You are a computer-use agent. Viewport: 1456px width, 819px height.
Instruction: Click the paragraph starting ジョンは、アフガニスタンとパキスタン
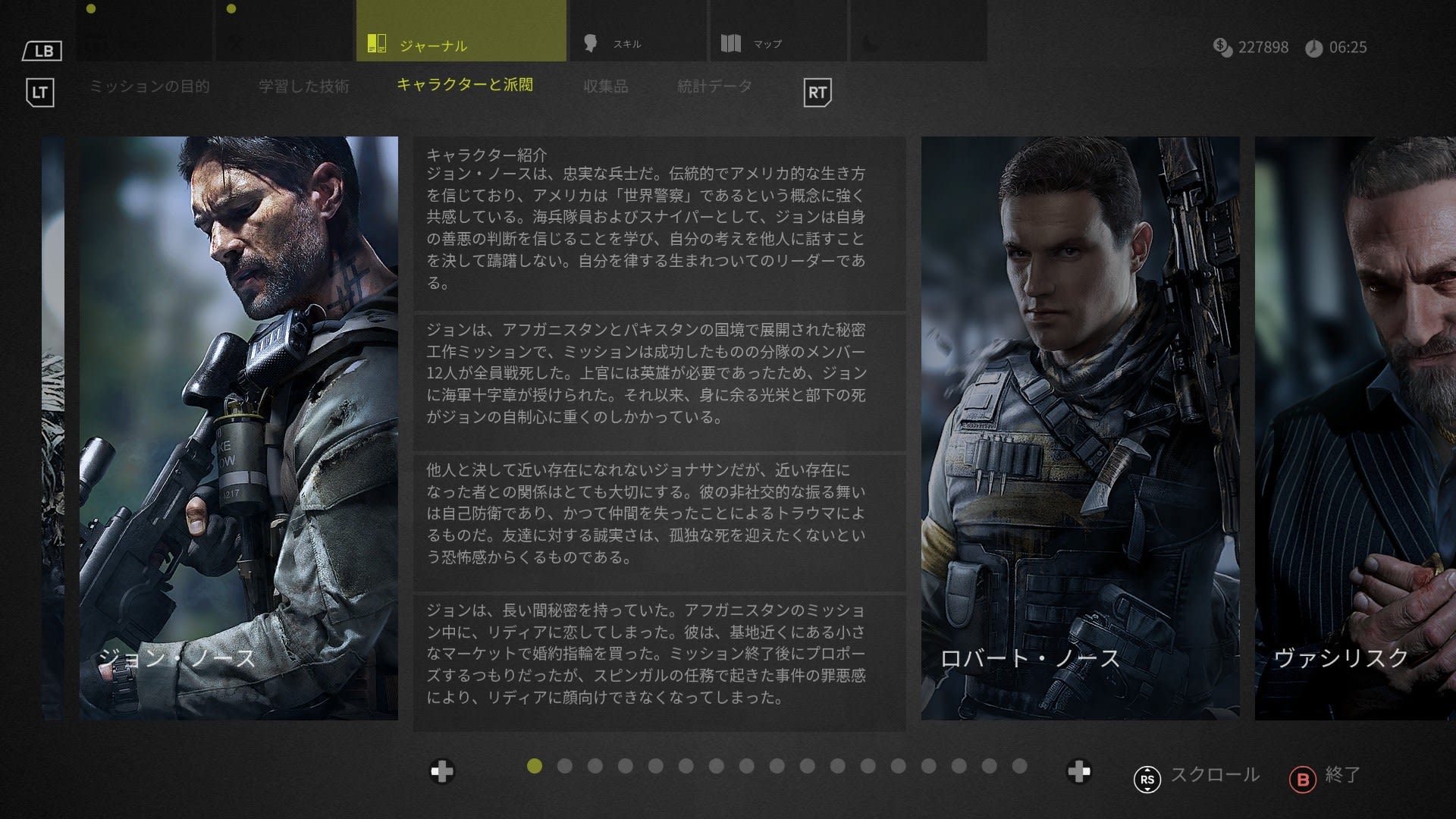point(646,373)
